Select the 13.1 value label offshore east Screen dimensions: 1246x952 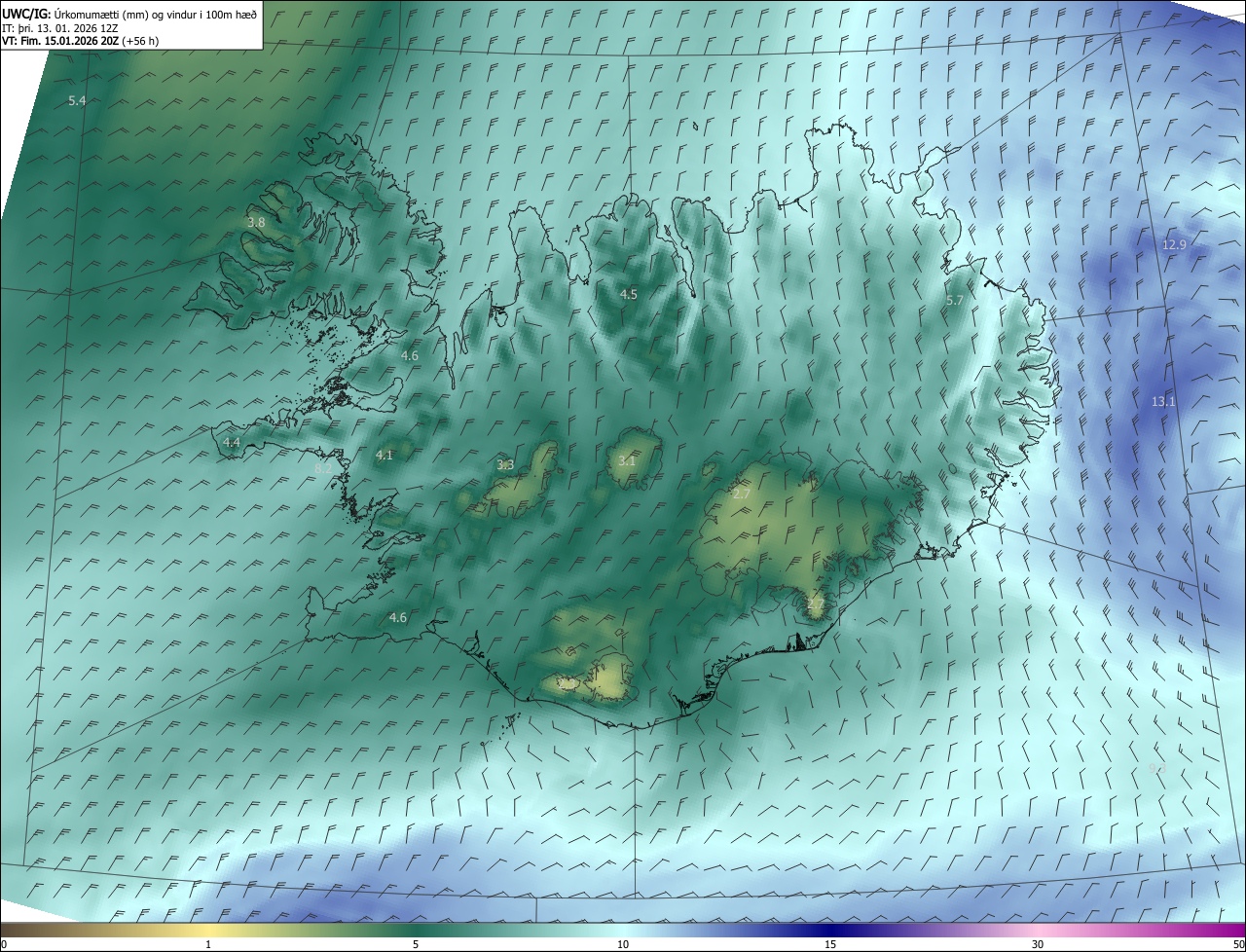[x=1163, y=401]
